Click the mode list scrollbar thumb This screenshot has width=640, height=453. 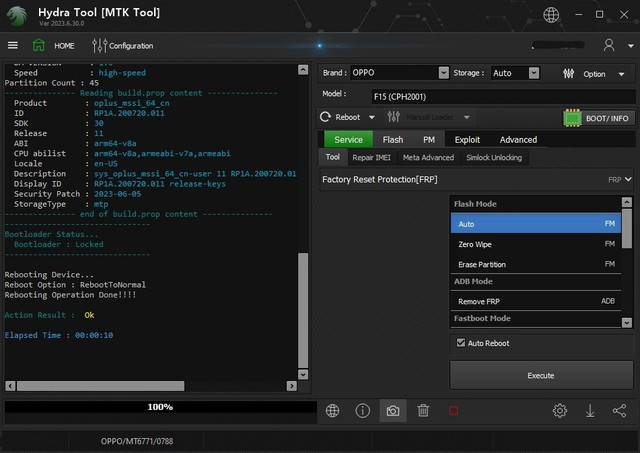pos(627,228)
